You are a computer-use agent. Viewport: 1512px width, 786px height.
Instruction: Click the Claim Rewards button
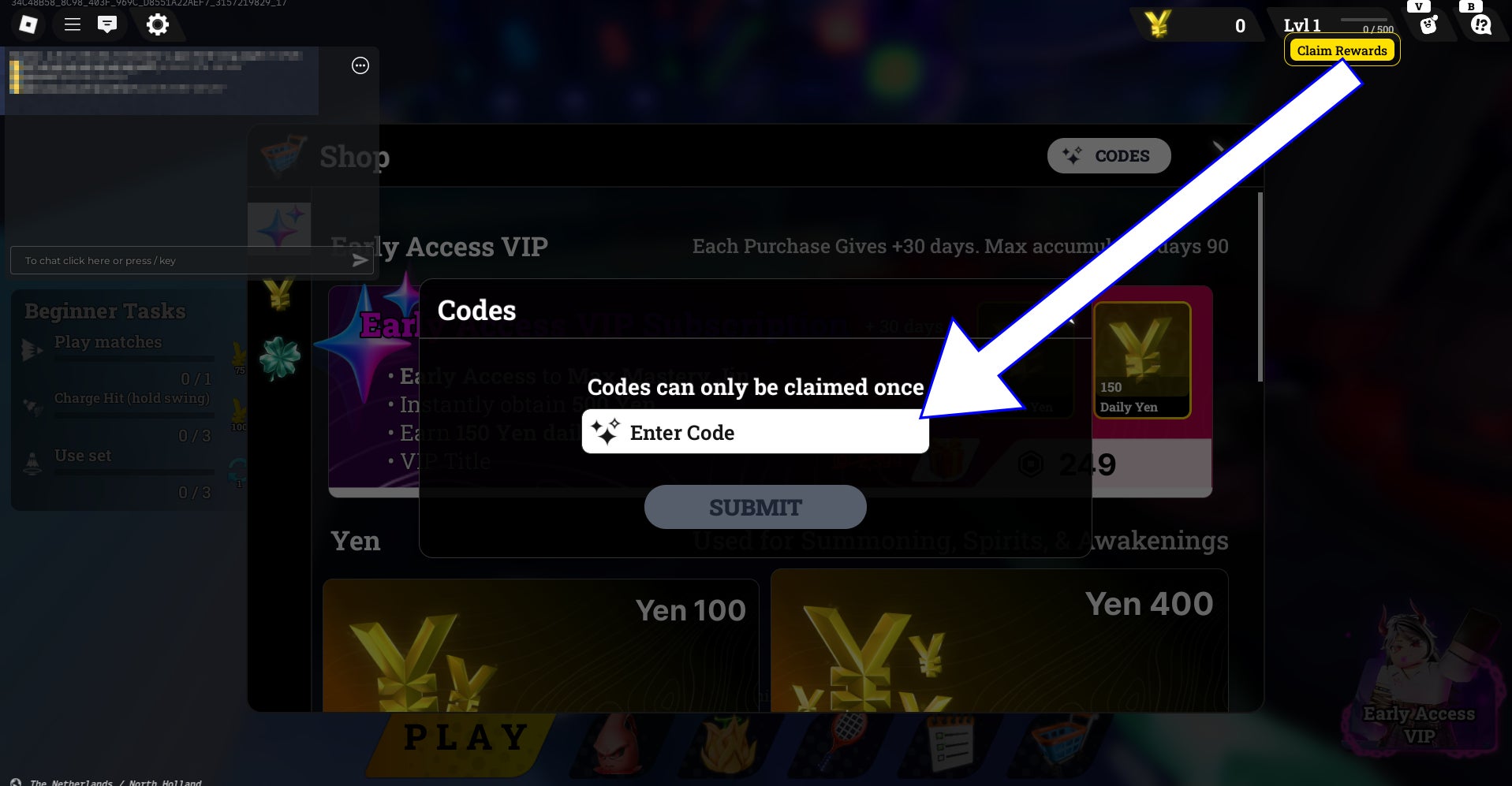click(x=1342, y=50)
